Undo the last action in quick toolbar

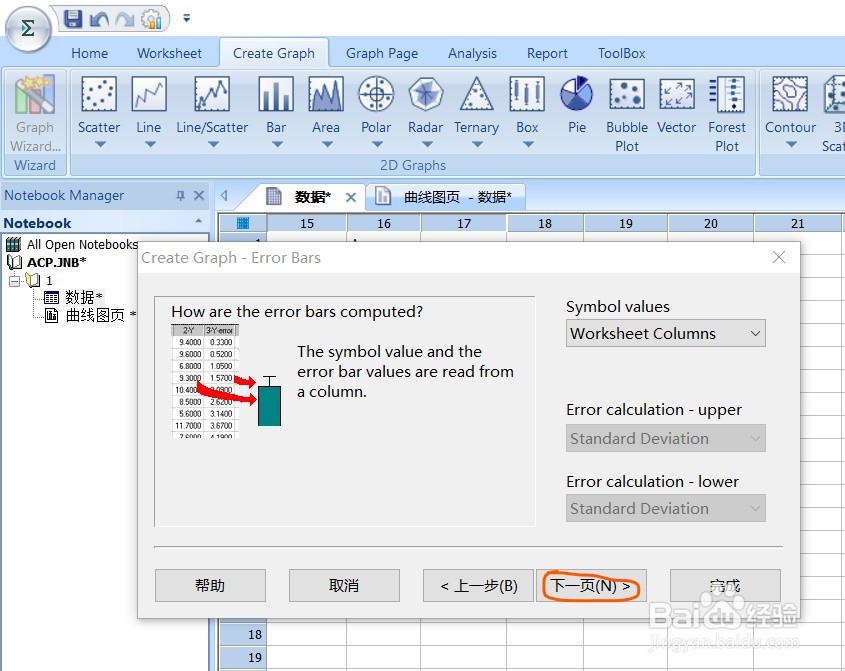[x=99, y=20]
